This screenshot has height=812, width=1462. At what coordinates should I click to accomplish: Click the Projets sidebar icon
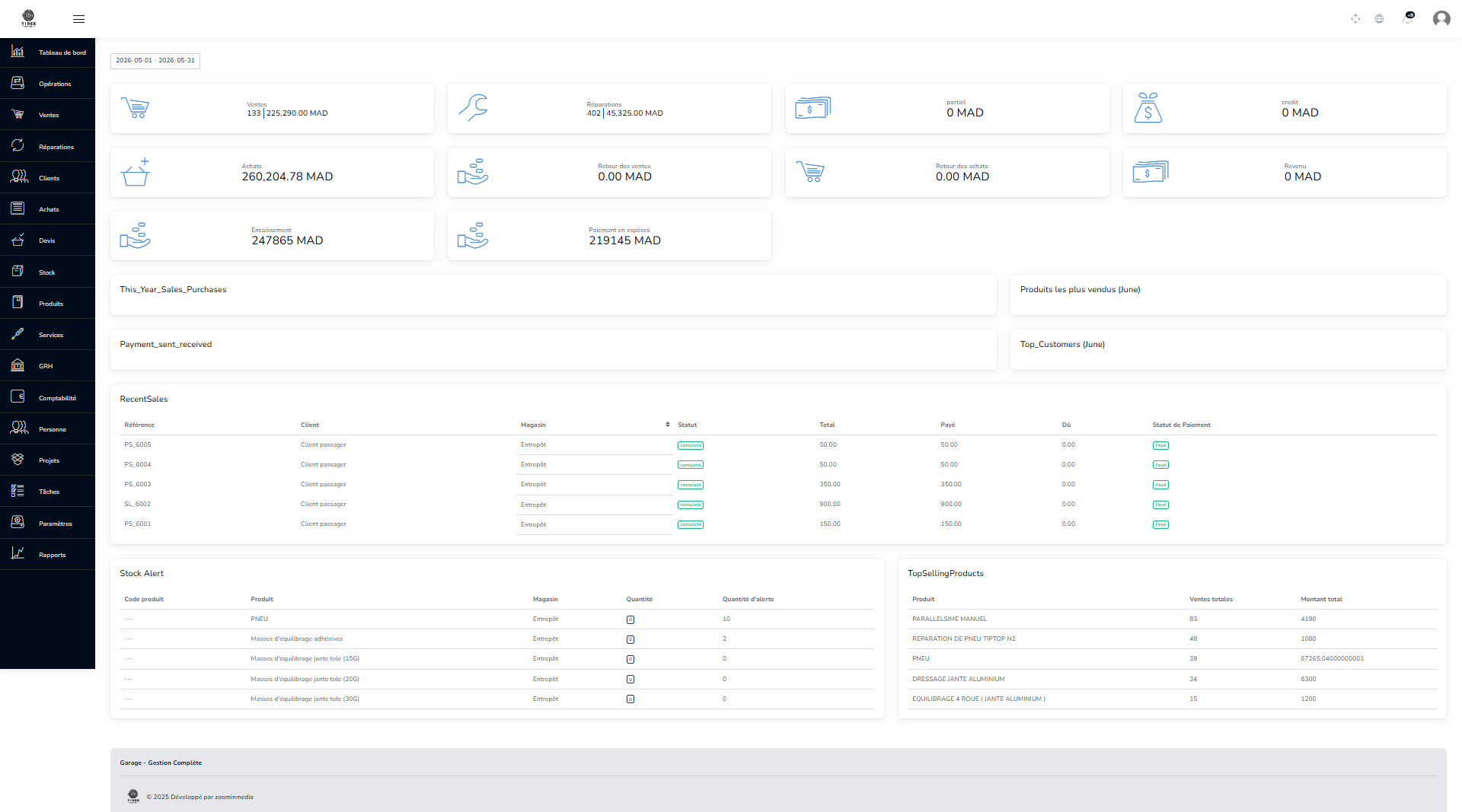[18, 460]
